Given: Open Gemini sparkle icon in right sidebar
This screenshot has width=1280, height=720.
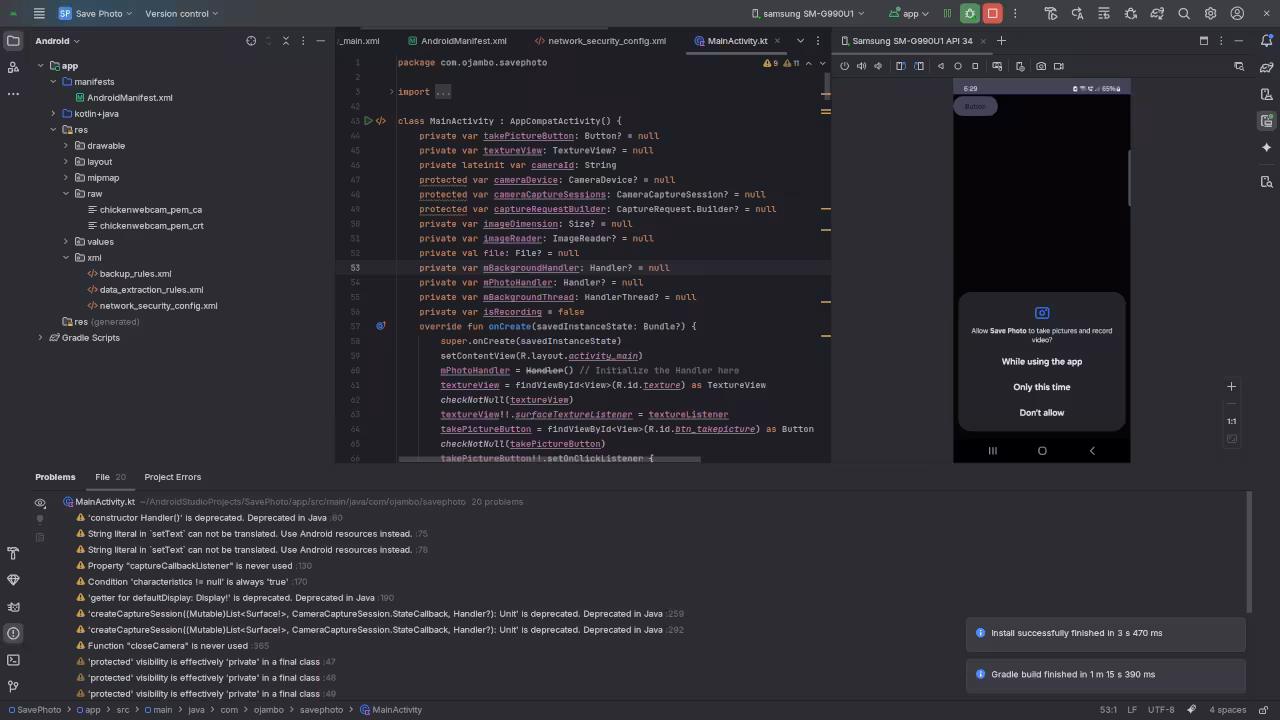Looking at the screenshot, I should [x=1266, y=147].
